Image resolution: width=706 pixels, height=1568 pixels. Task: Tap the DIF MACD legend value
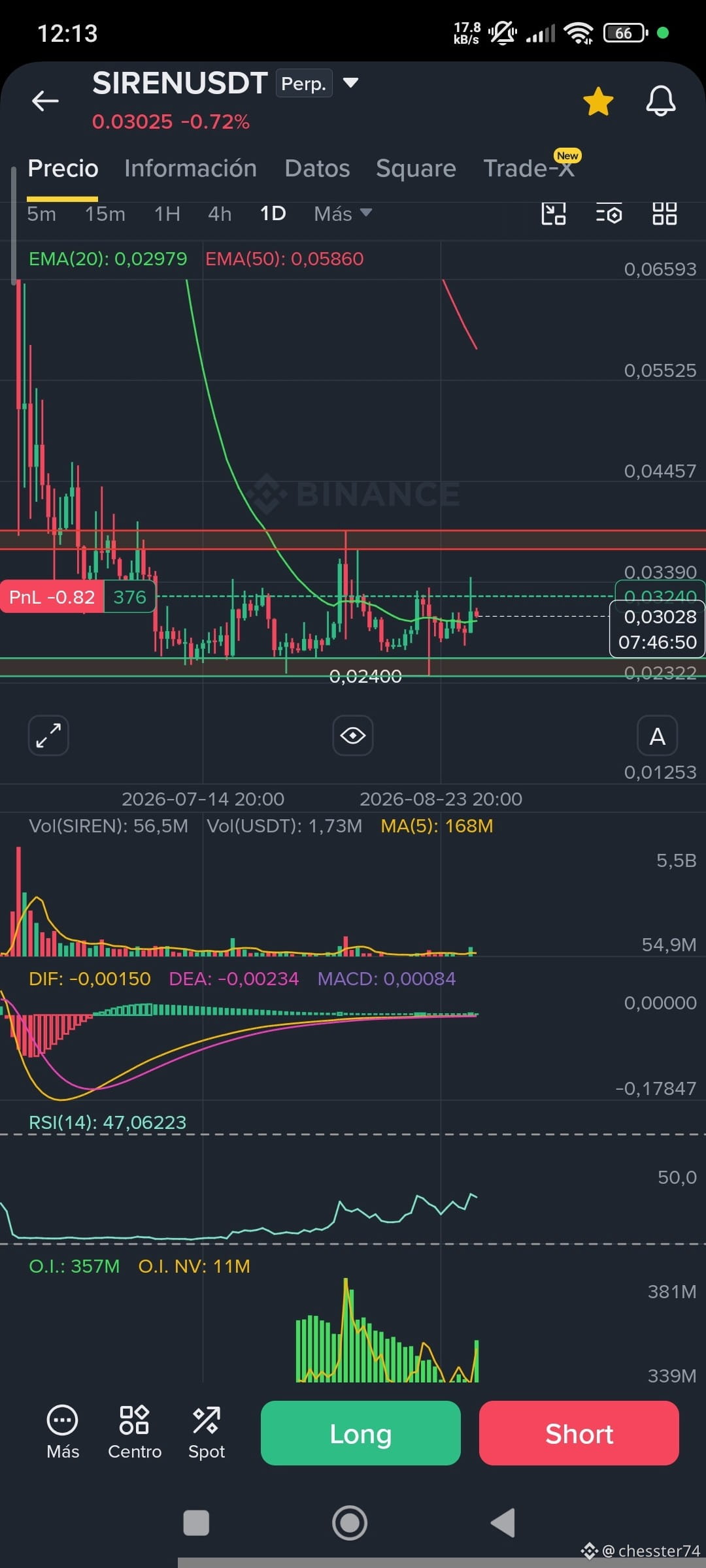pos(90,979)
